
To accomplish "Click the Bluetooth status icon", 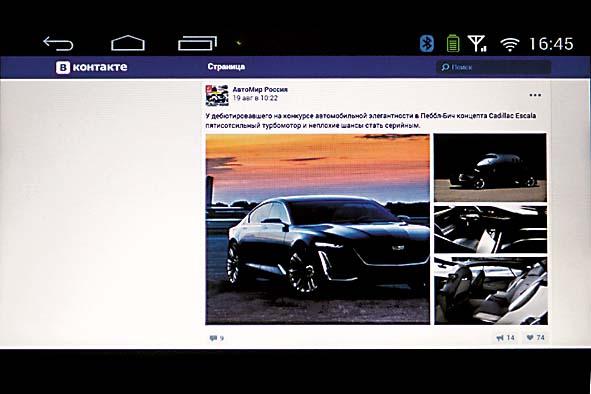I will (427, 43).
